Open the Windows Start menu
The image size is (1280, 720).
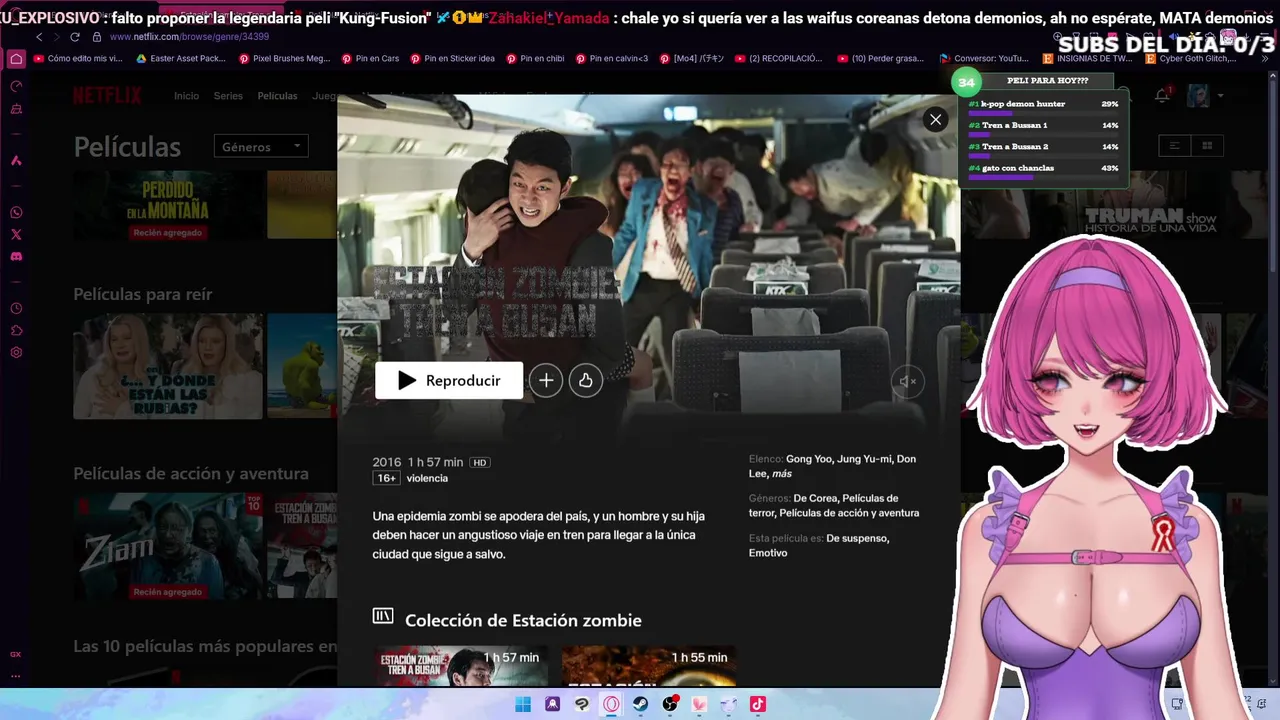pyautogui.click(x=523, y=704)
